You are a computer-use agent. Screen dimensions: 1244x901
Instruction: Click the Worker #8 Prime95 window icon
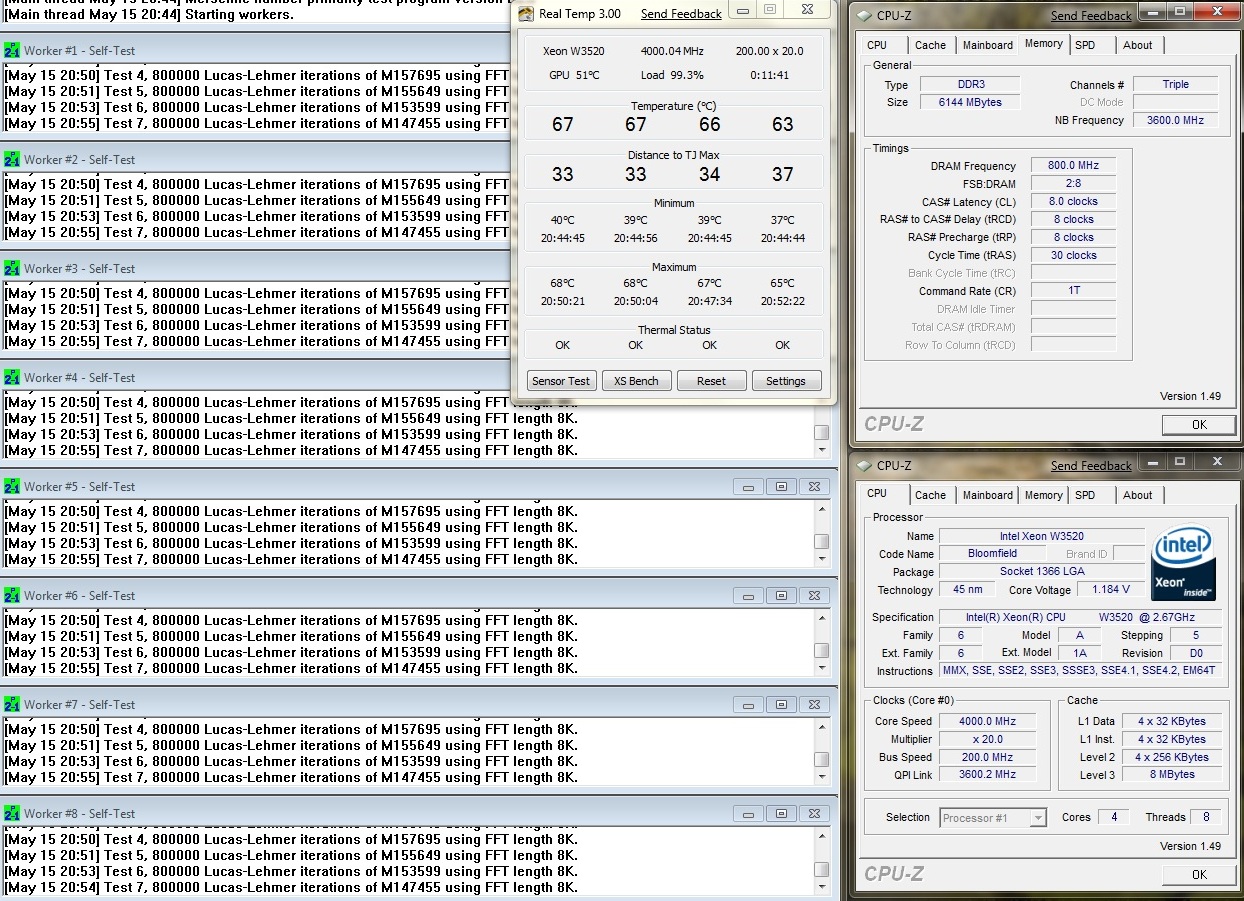[x=12, y=813]
